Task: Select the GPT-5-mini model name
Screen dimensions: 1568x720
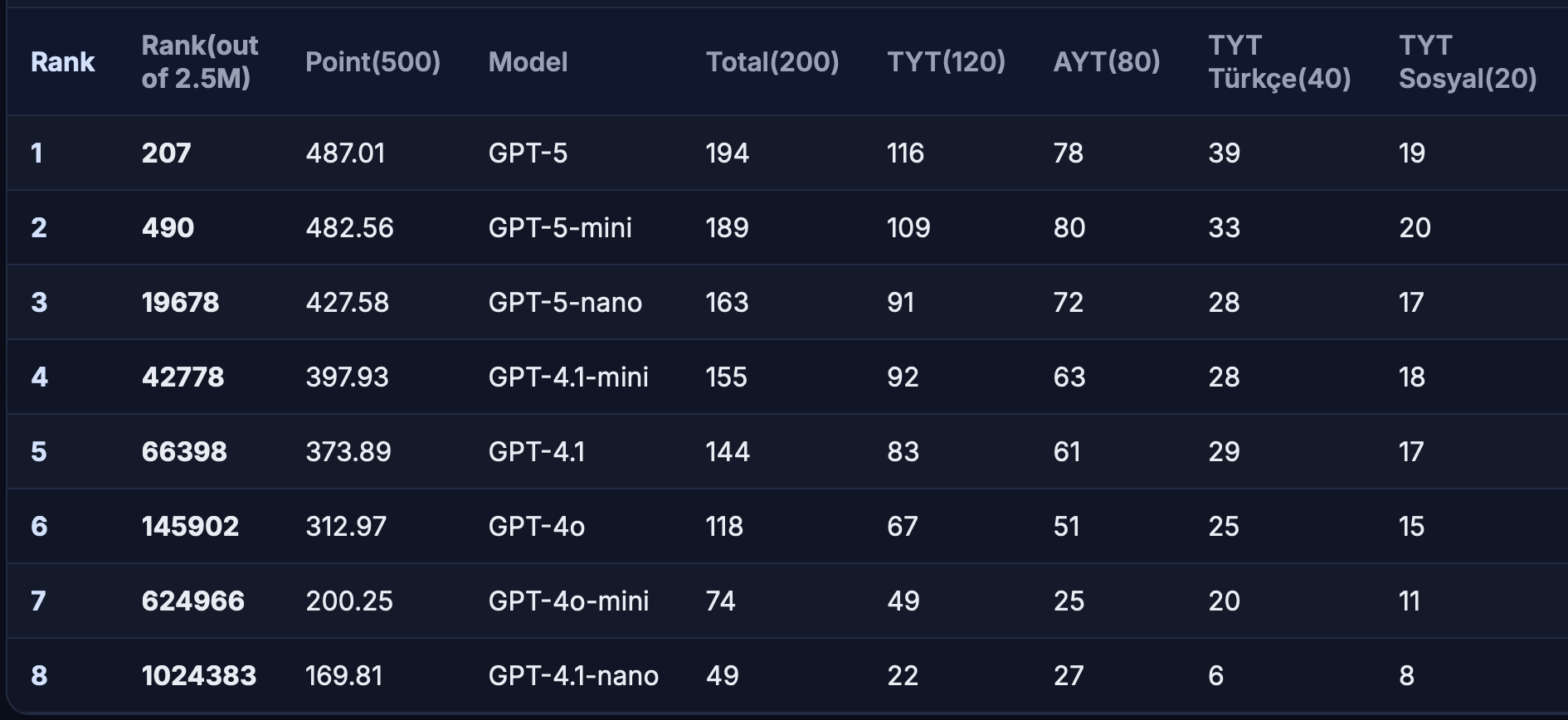Action: coord(560,228)
